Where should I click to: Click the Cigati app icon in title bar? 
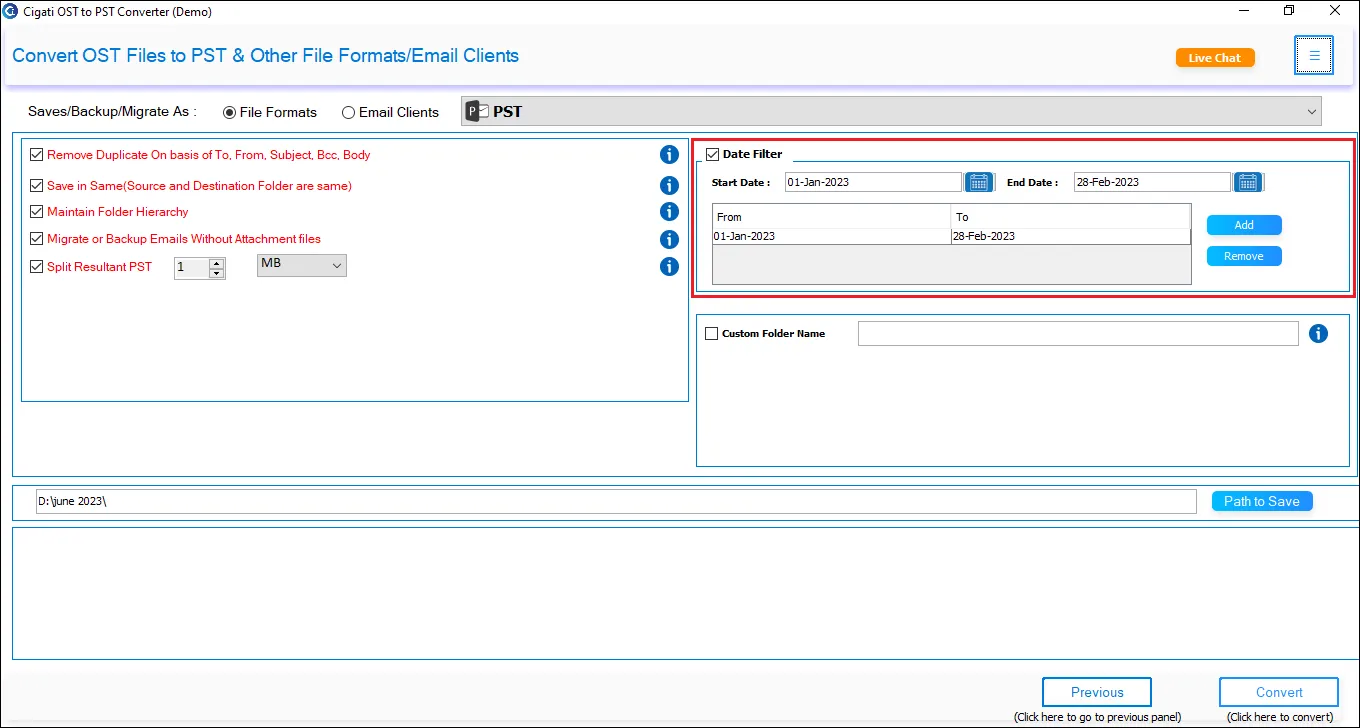click(x=11, y=12)
